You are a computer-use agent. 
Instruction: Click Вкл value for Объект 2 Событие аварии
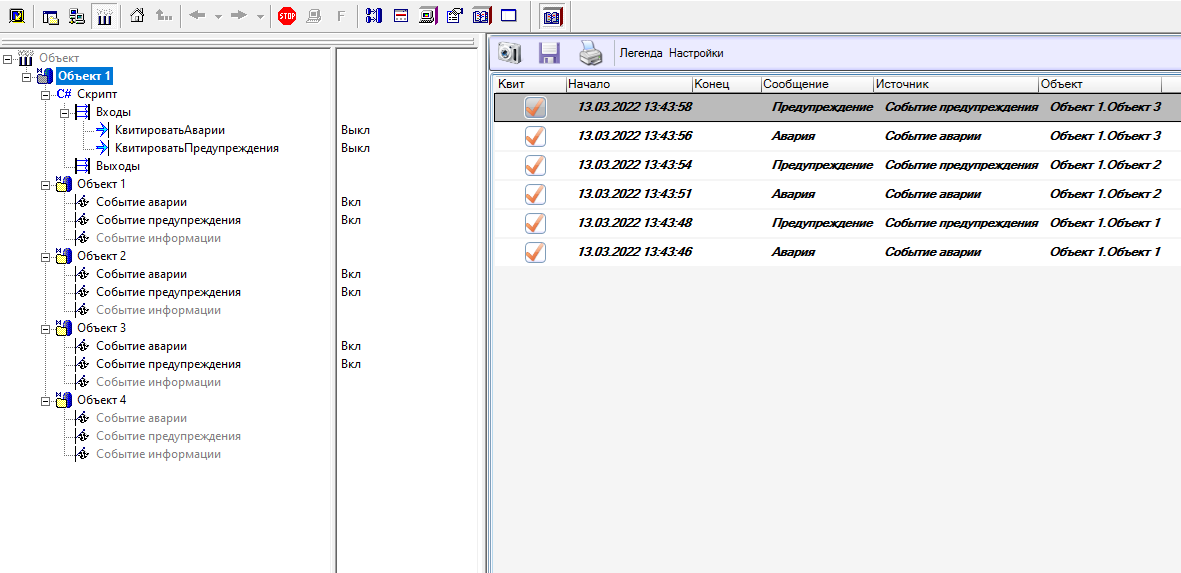tap(351, 274)
